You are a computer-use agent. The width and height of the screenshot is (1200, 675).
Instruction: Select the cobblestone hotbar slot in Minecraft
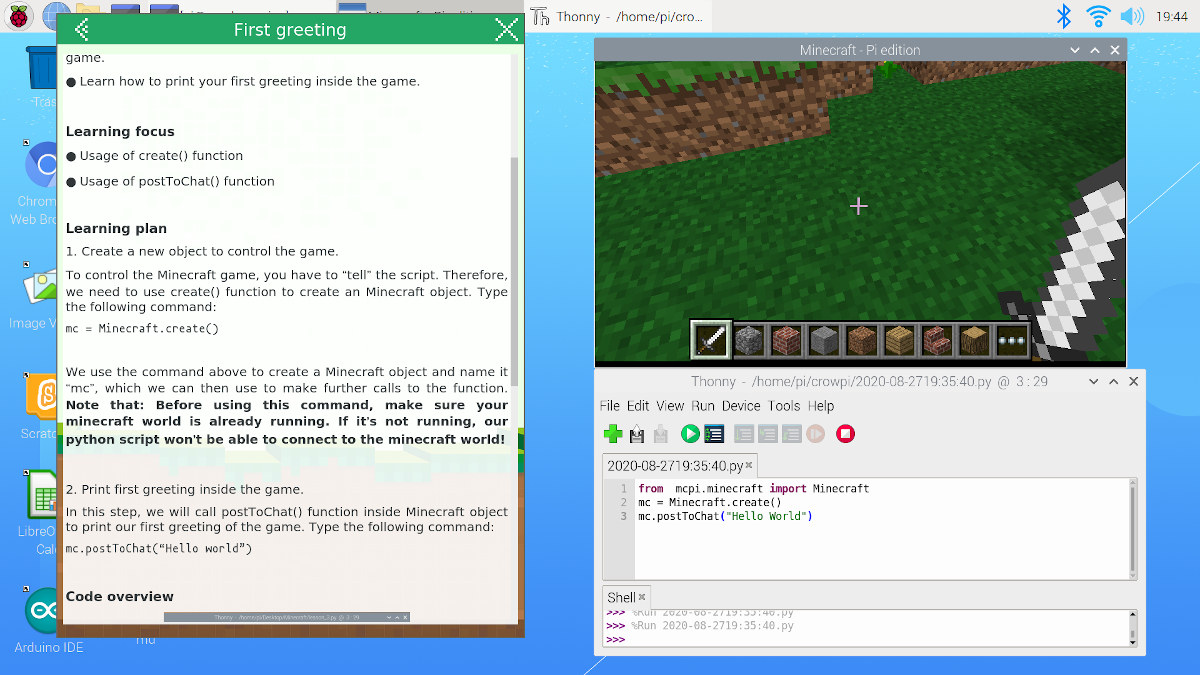pos(749,341)
